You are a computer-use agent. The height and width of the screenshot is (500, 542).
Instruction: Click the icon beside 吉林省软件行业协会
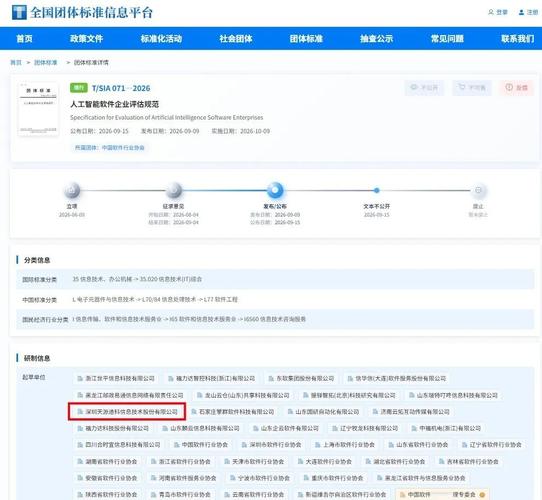(x=441, y=461)
